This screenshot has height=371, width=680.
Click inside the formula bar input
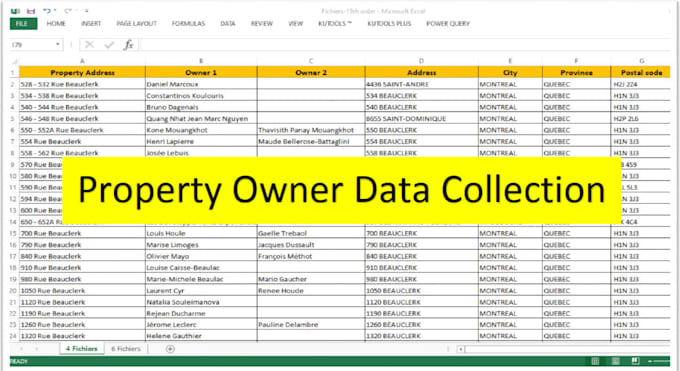tap(404, 45)
